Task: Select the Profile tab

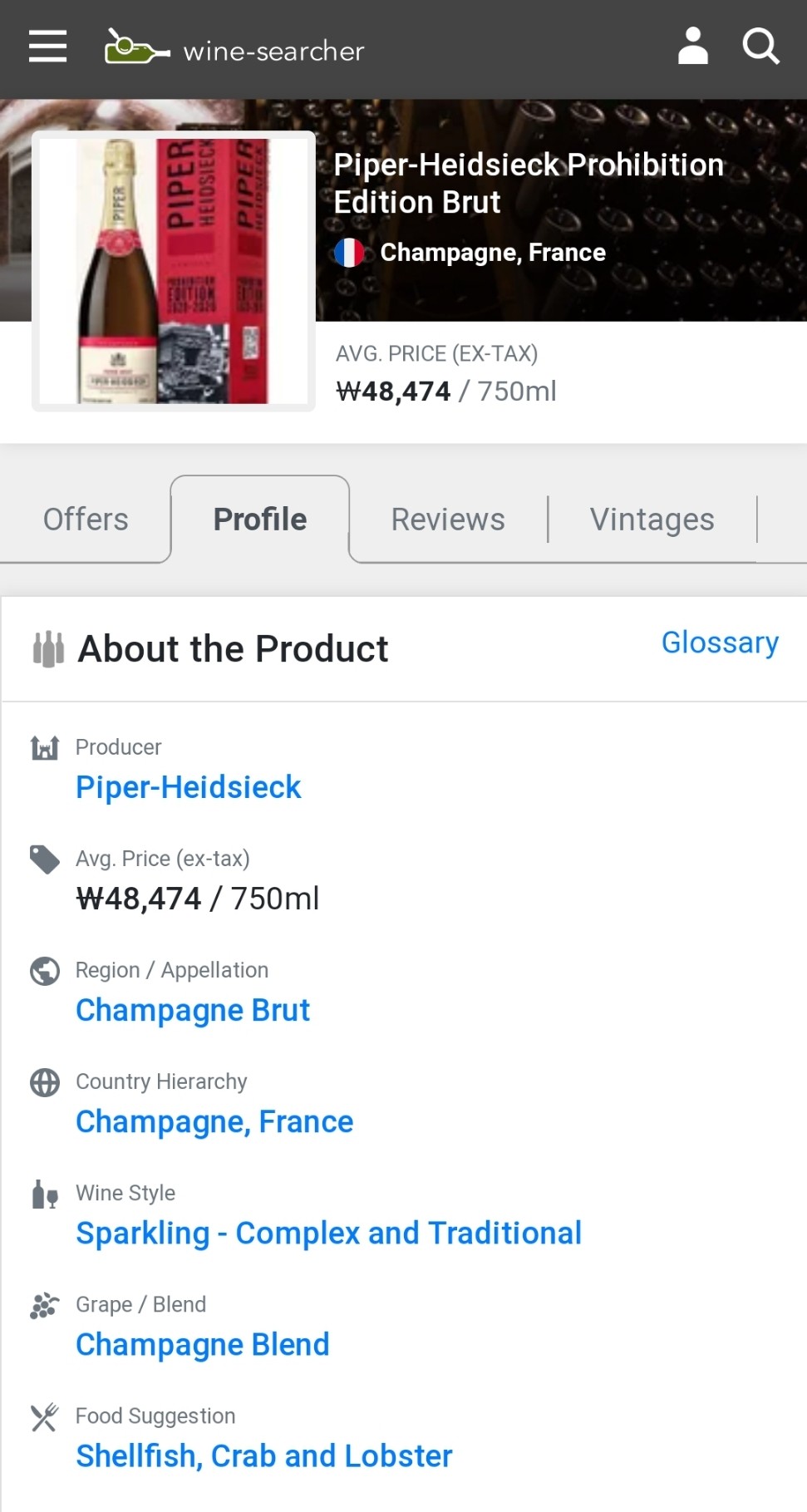Action: tap(260, 520)
